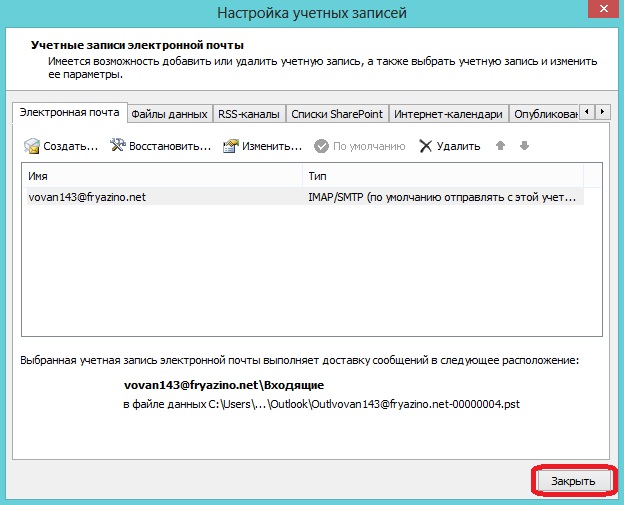
Task: Click the Изменить... button label
Action: pos(272,146)
